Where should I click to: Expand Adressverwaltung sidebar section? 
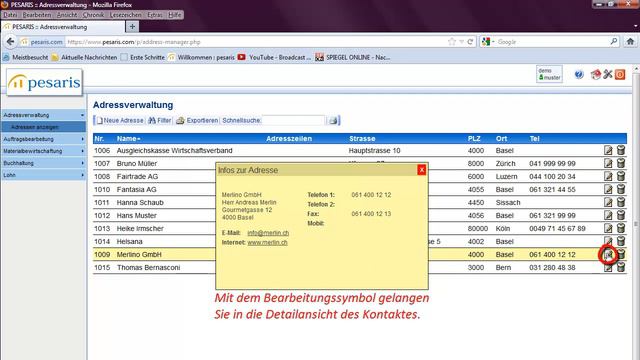pyautogui.click(x=43, y=115)
